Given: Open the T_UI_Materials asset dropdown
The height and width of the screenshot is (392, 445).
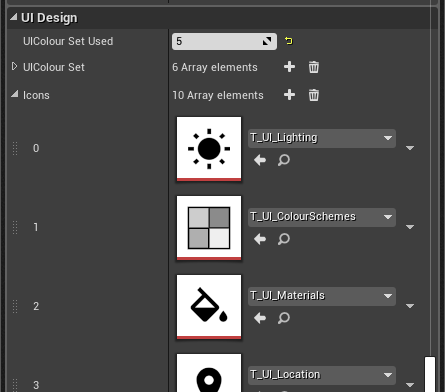Looking at the screenshot, I should 322,296.
